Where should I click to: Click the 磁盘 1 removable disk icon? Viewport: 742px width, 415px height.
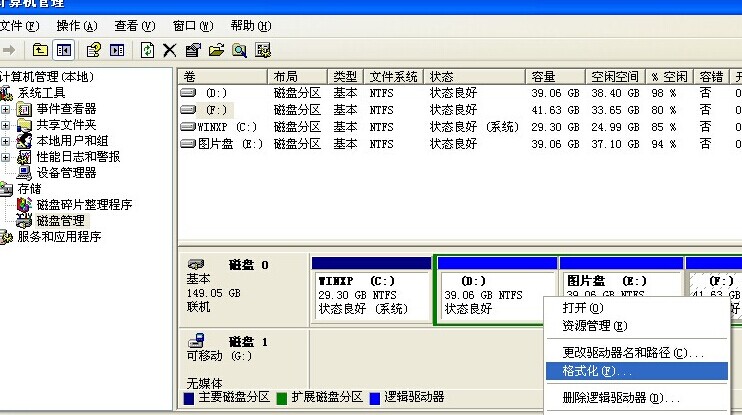pos(196,341)
